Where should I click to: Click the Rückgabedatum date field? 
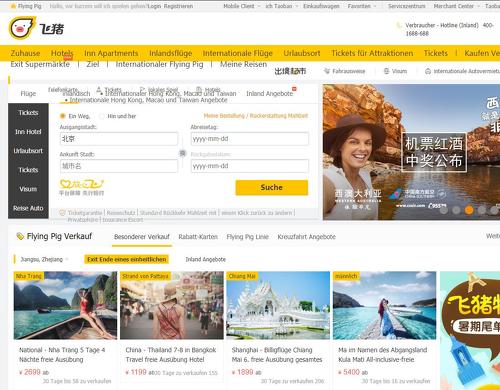[x=250, y=166]
